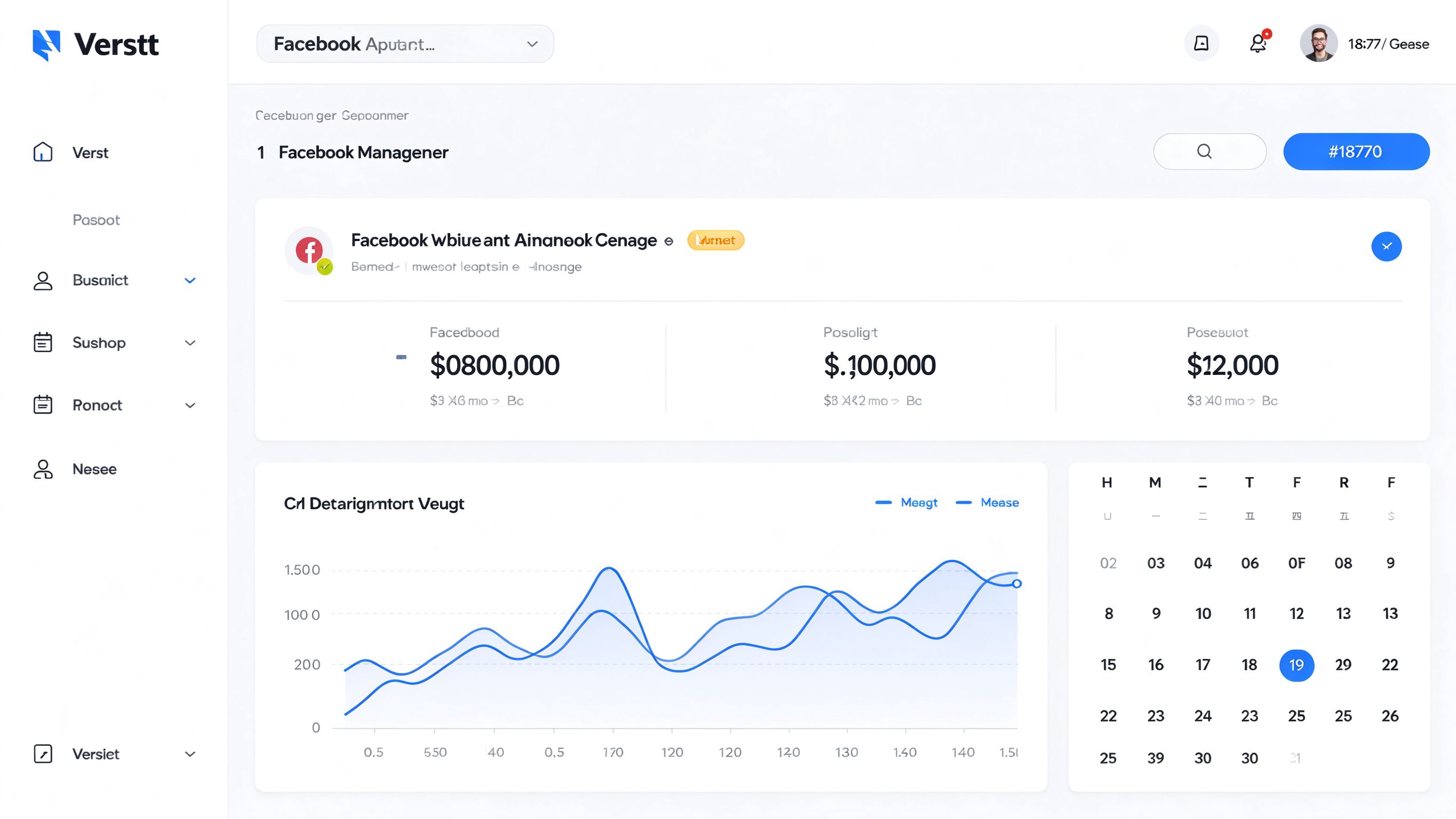Viewport: 1456px width, 819px height.
Task: Open the inbox icon in header
Action: coord(1201,44)
